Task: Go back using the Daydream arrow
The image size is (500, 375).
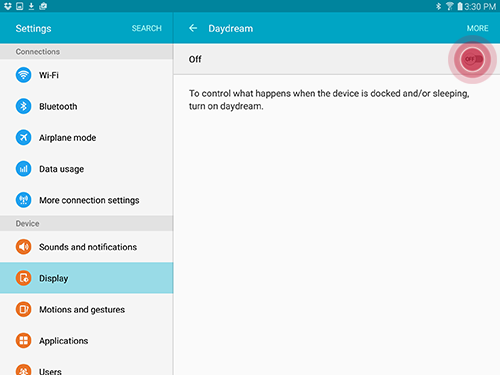Action: click(193, 28)
